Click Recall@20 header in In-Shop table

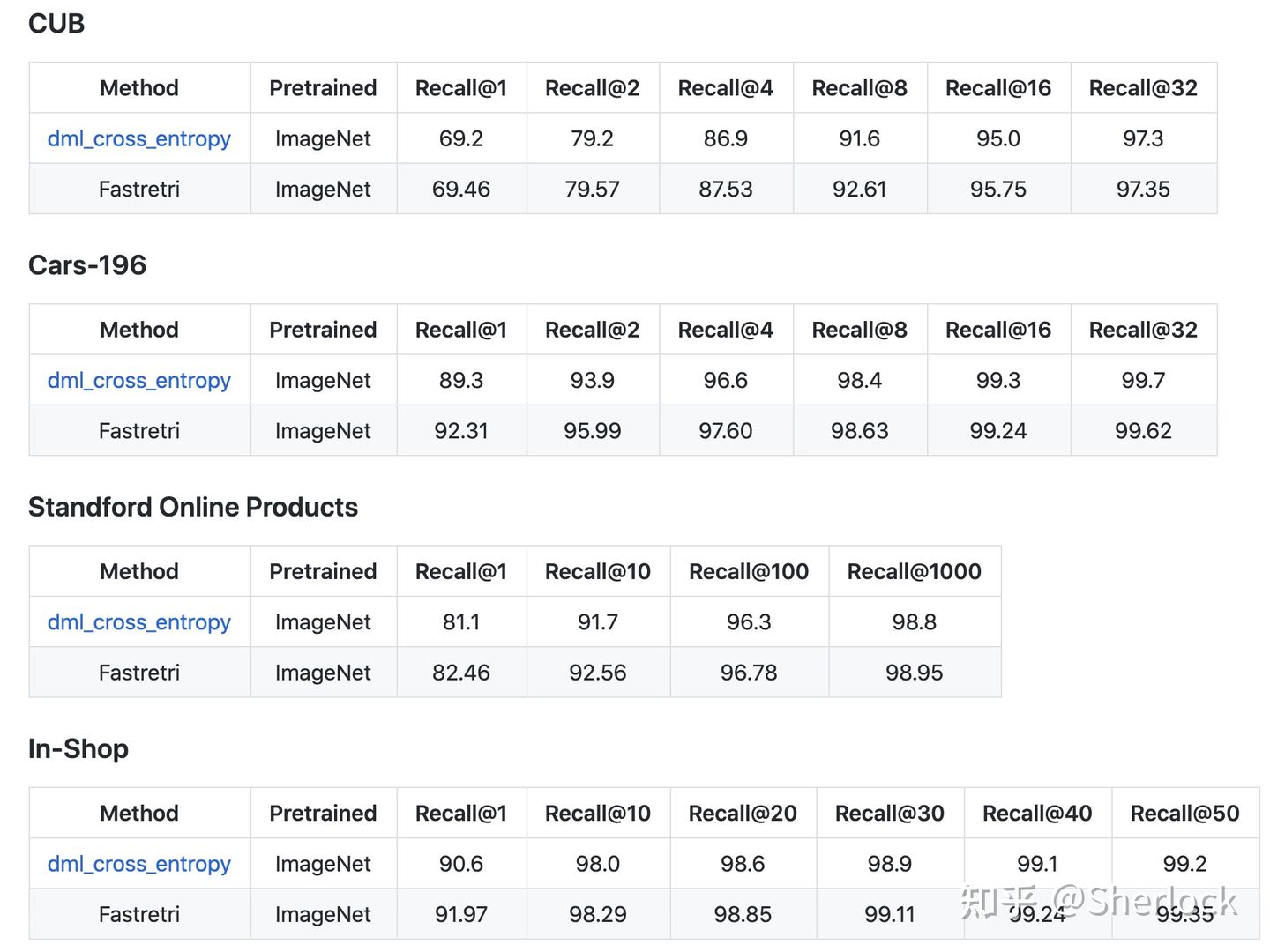pos(742,813)
